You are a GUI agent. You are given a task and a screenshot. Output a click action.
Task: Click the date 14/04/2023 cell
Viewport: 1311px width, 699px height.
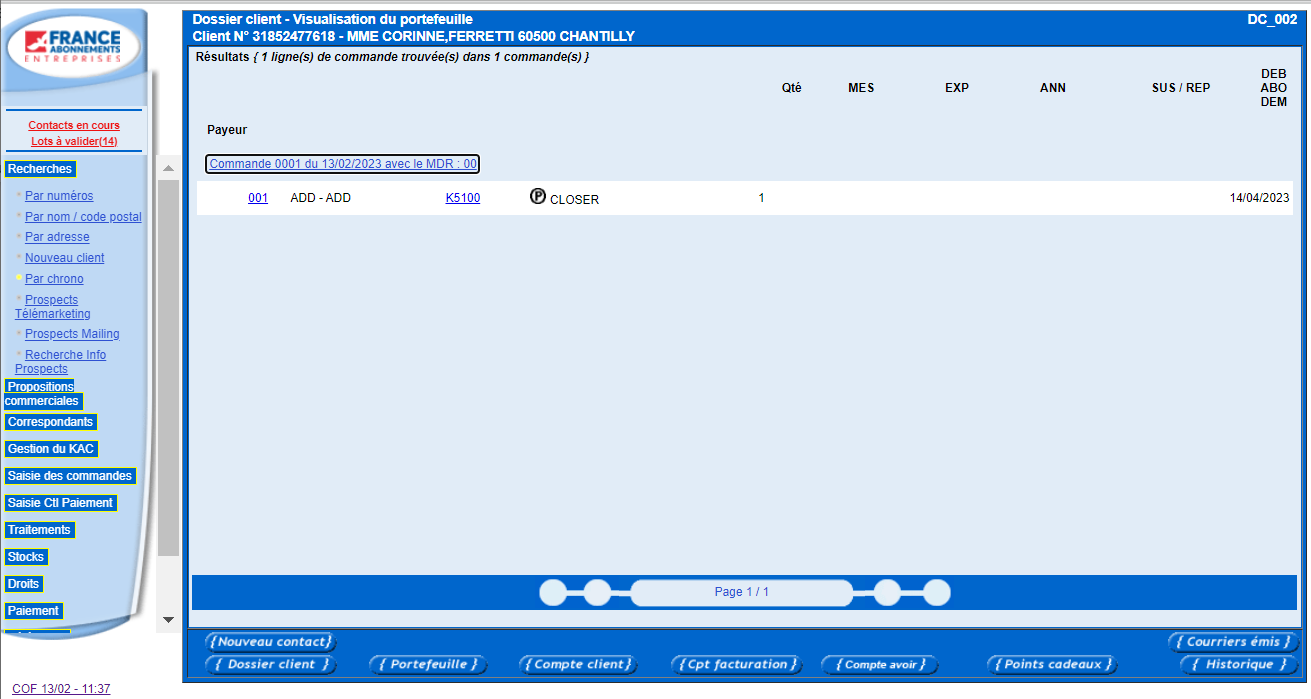pyautogui.click(x=1260, y=198)
